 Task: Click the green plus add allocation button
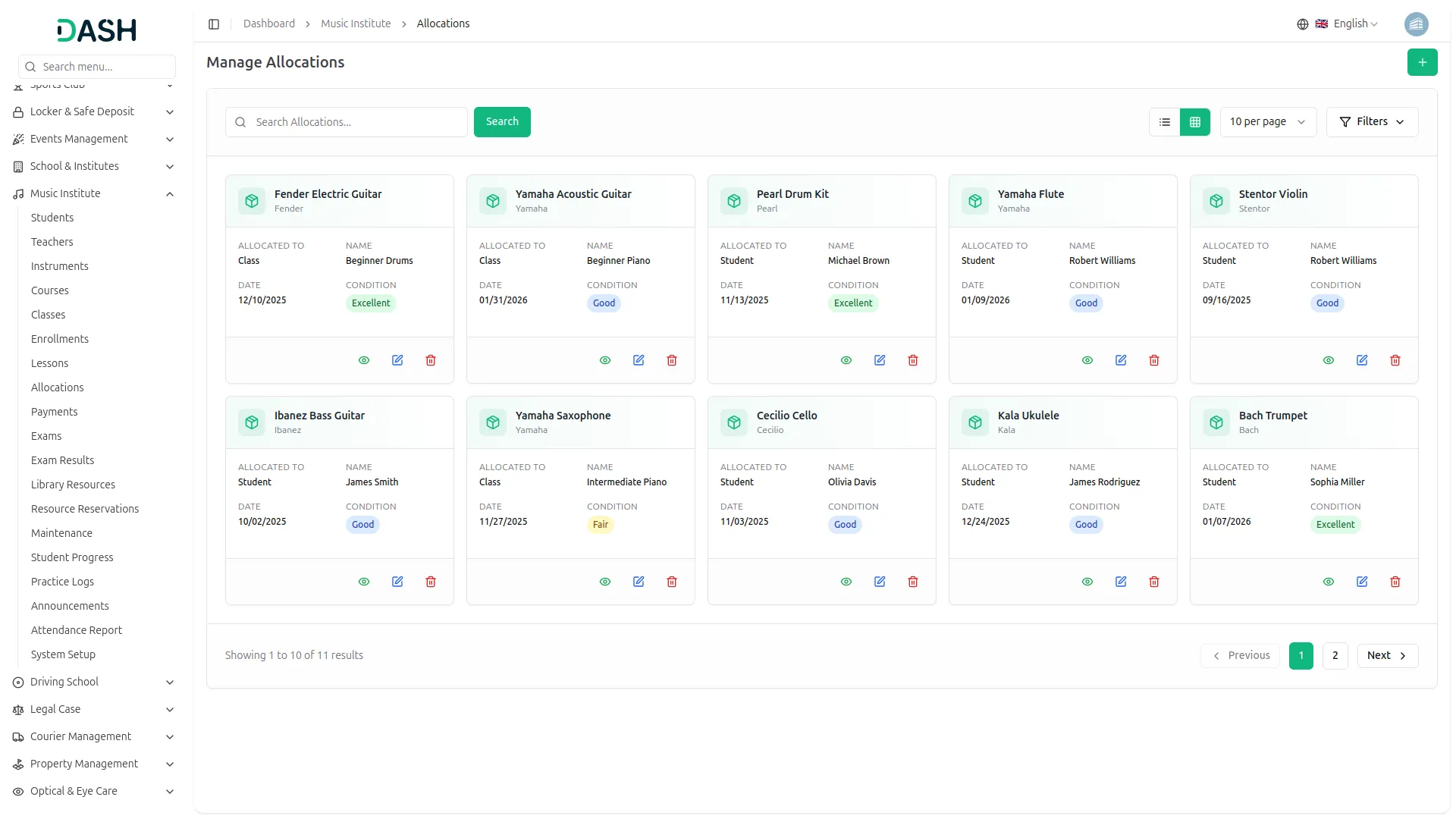(1422, 62)
